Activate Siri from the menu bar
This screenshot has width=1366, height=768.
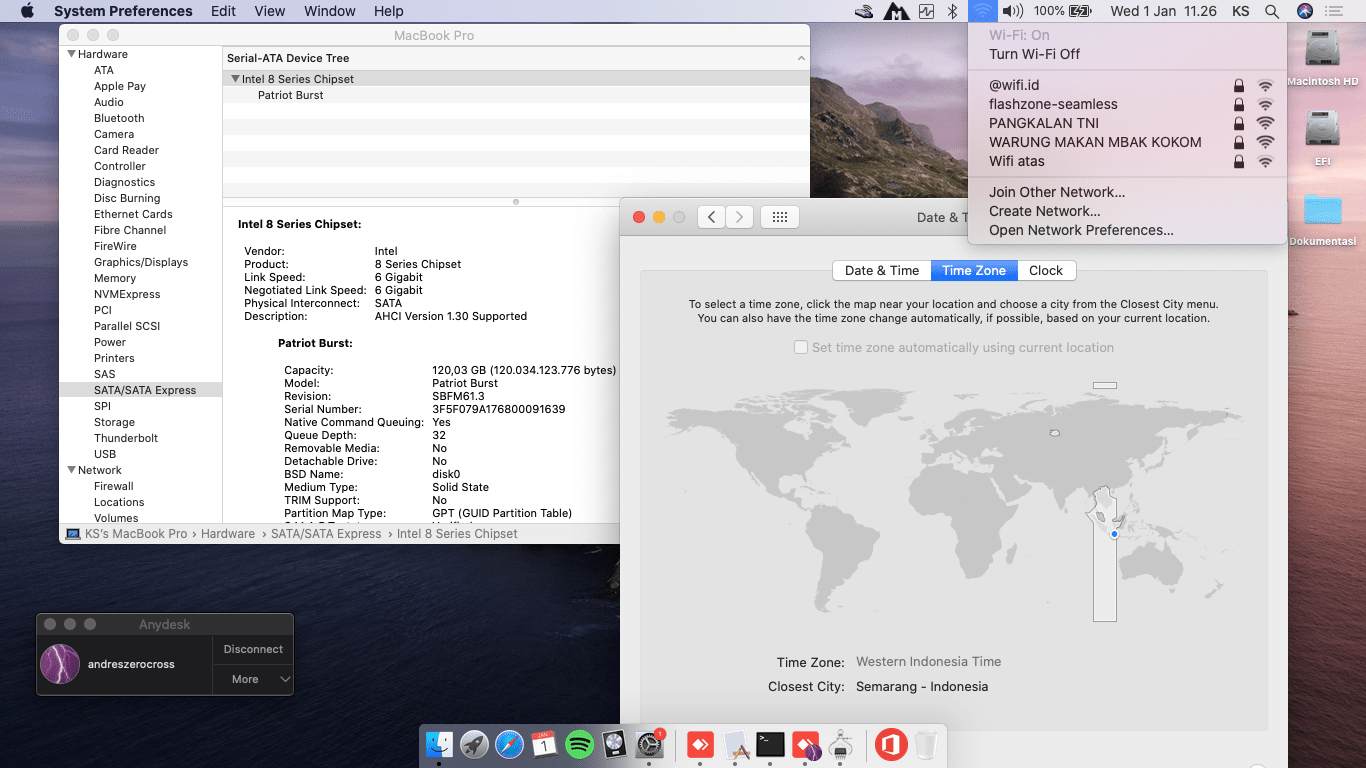click(1305, 11)
